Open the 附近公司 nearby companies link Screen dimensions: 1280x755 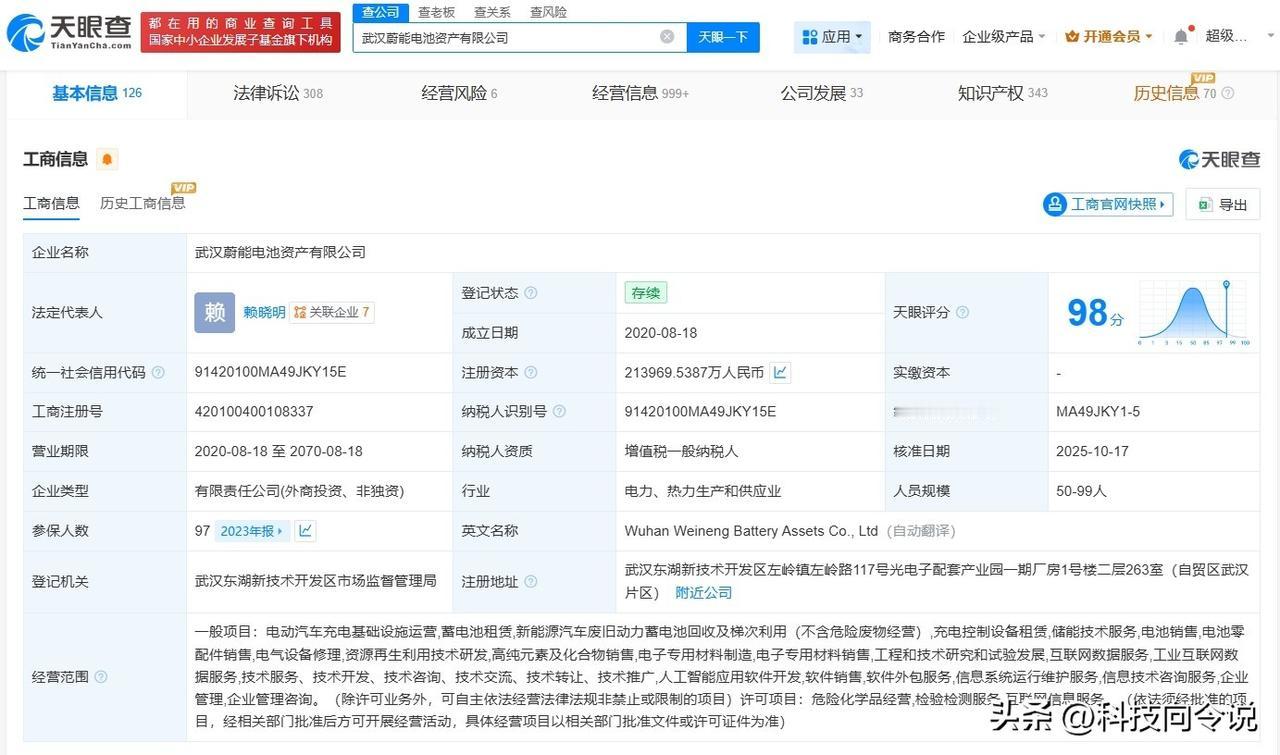(703, 593)
